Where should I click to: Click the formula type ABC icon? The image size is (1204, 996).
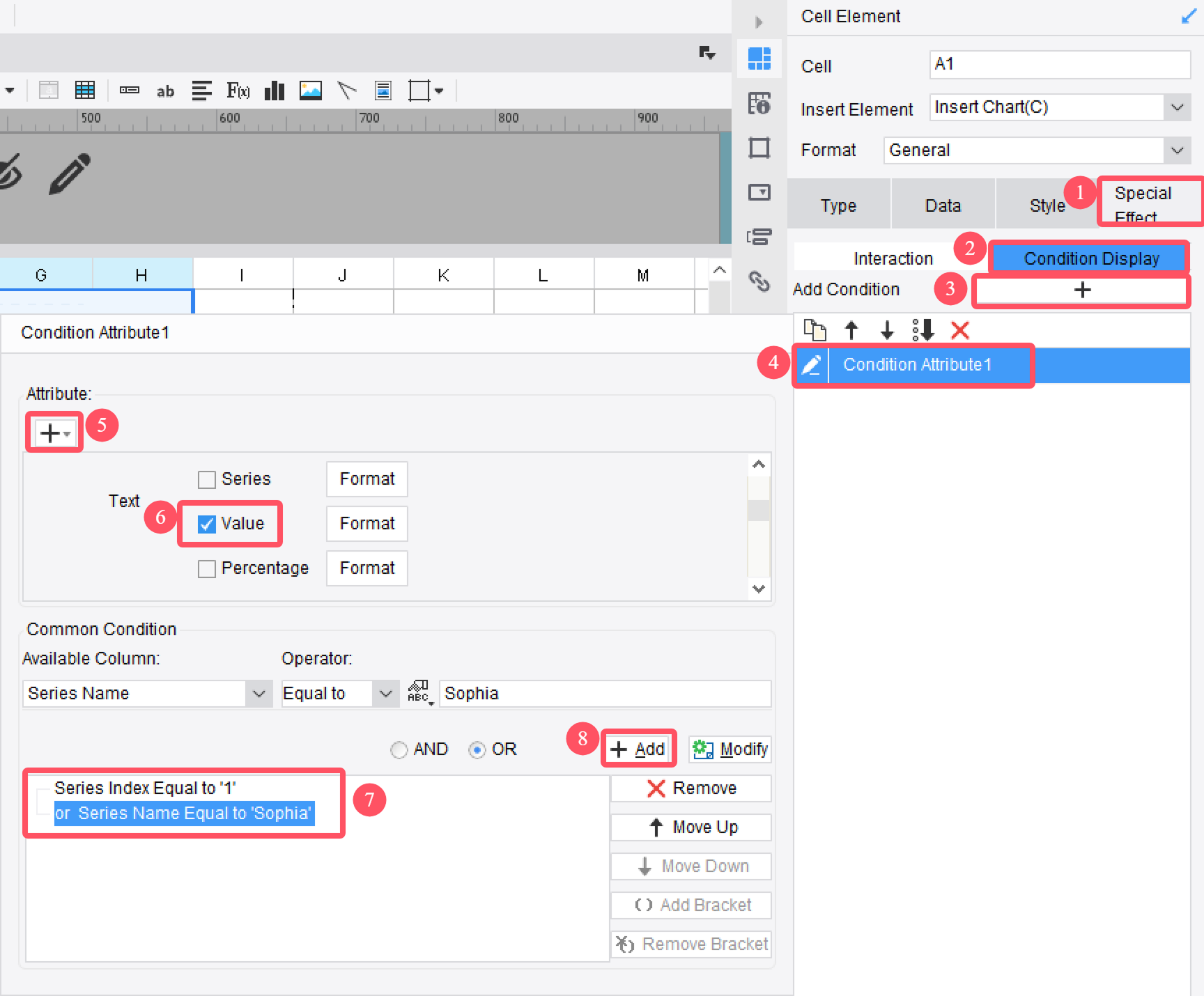pos(419,692)
